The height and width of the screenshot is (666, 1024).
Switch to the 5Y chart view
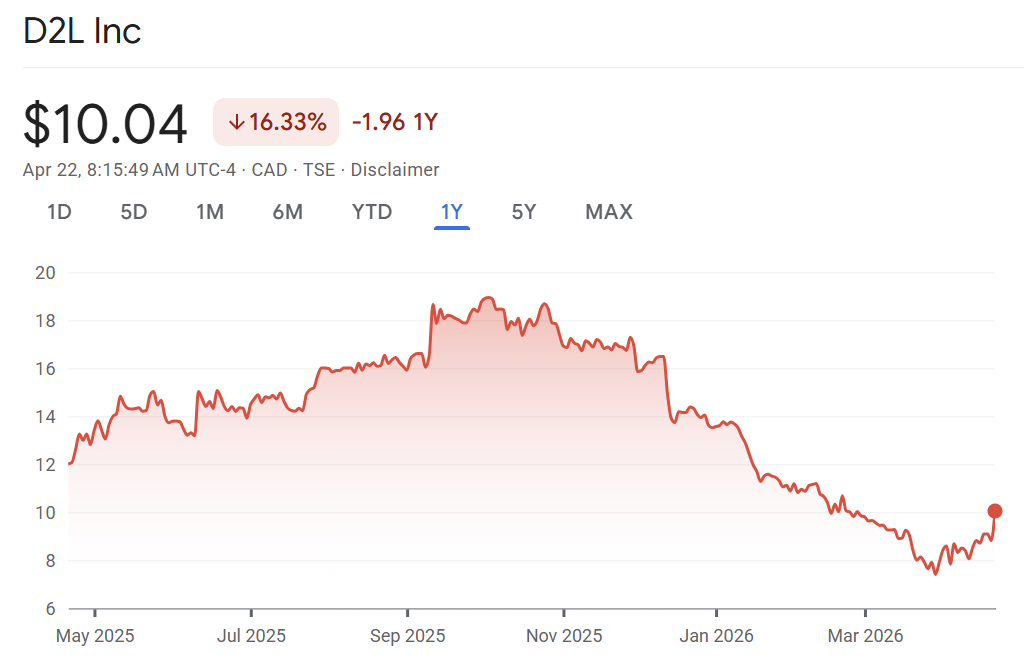[524, 212]
